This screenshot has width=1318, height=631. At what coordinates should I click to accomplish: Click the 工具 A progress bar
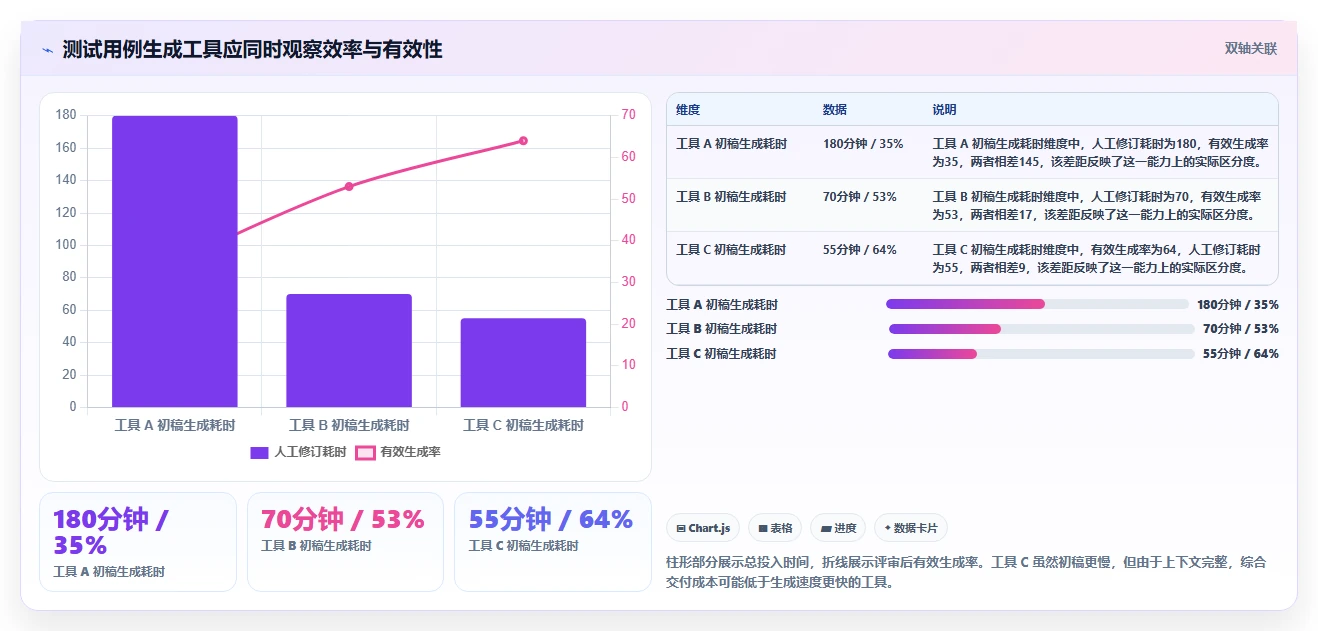click(x=1037, y=304)
